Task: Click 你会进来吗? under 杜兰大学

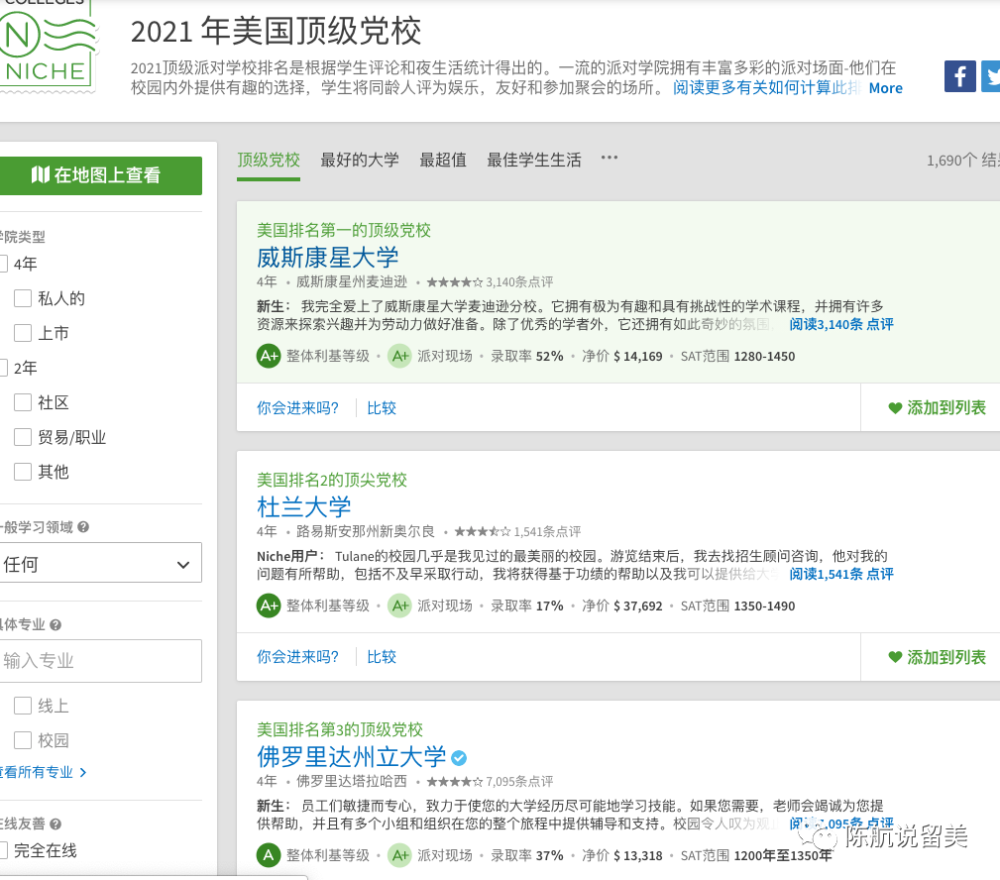Action: tap(298, 657)
